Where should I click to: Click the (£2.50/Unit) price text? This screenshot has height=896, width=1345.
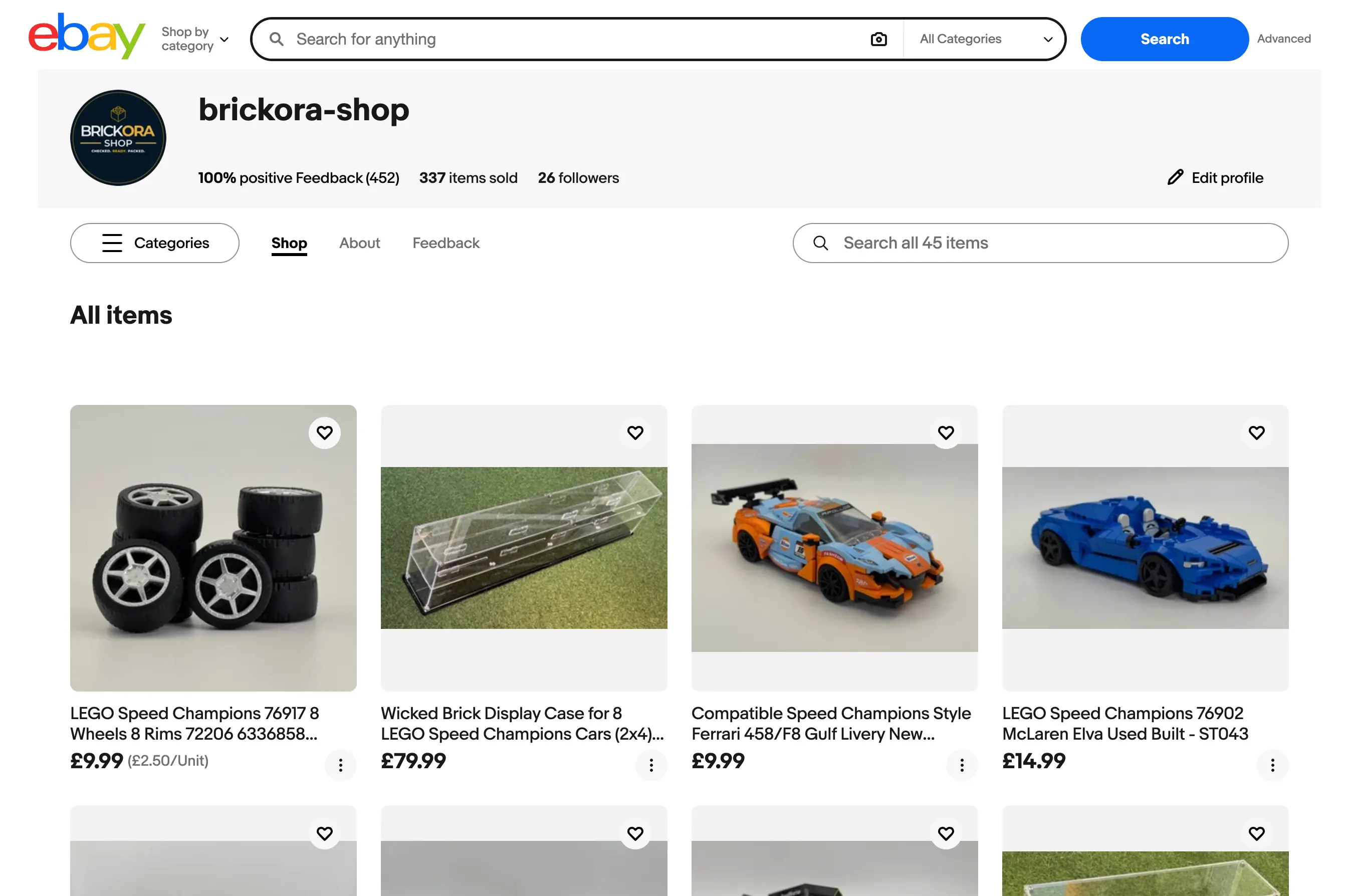tap(168, 761)
